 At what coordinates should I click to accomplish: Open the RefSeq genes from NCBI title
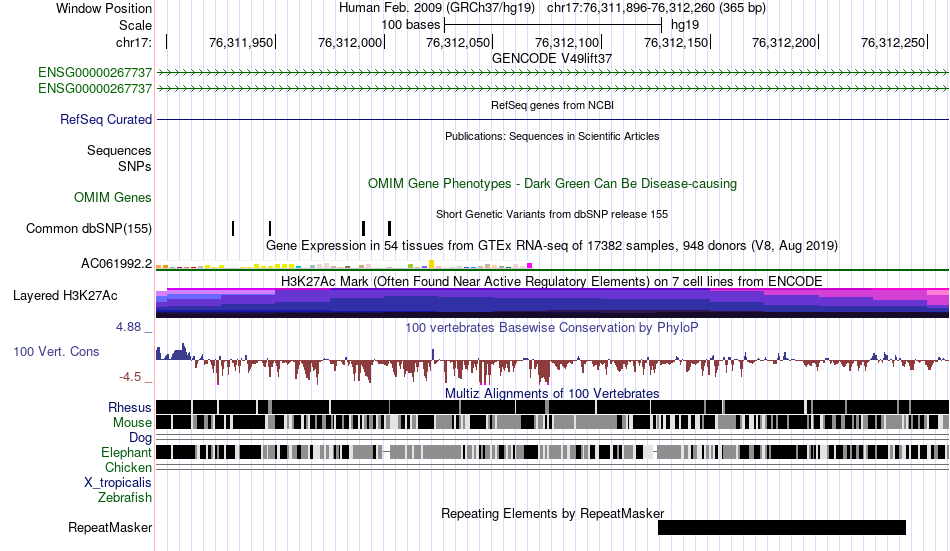552,105
